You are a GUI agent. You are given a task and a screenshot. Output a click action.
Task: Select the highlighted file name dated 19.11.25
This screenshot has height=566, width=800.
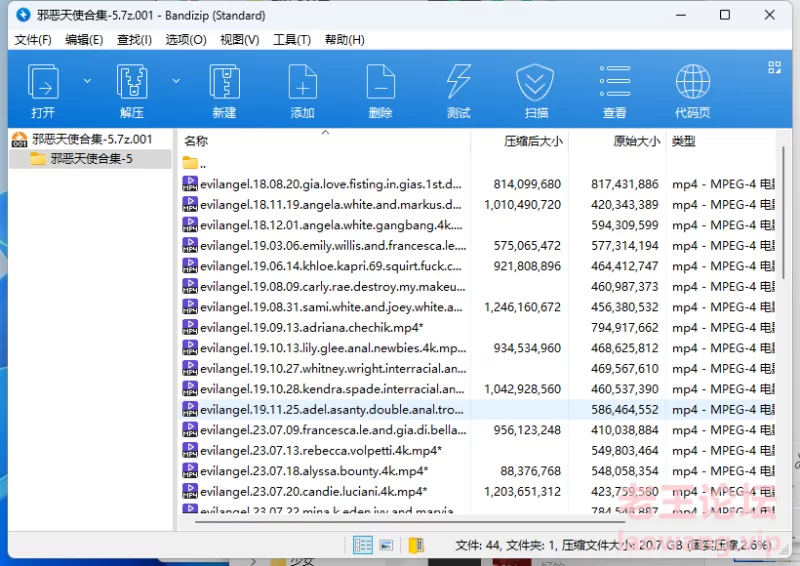tap(332, 409)
